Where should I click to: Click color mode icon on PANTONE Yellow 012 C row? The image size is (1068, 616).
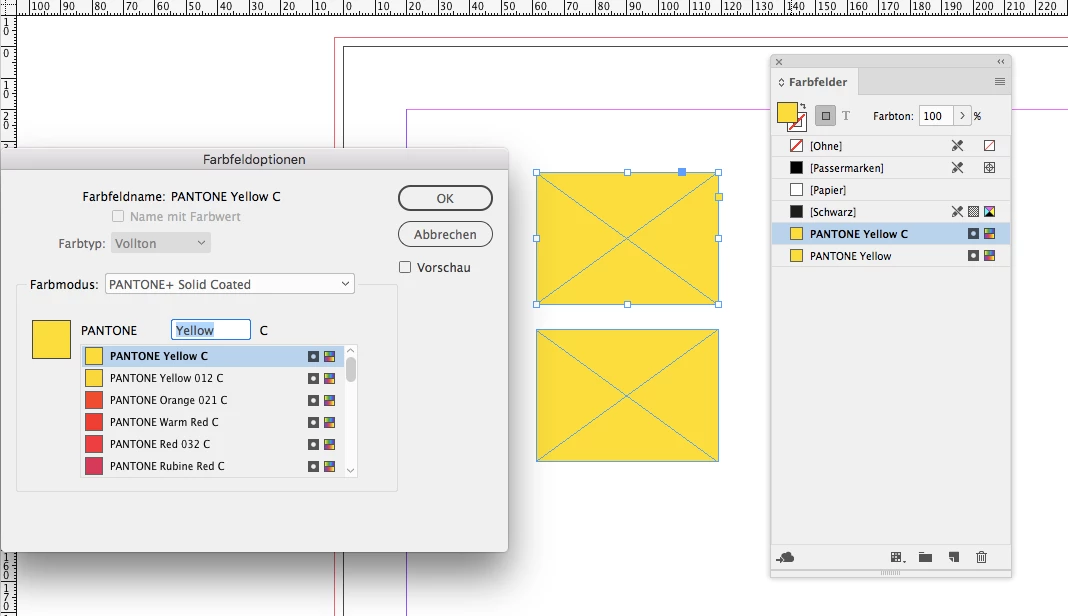(330, 378)
